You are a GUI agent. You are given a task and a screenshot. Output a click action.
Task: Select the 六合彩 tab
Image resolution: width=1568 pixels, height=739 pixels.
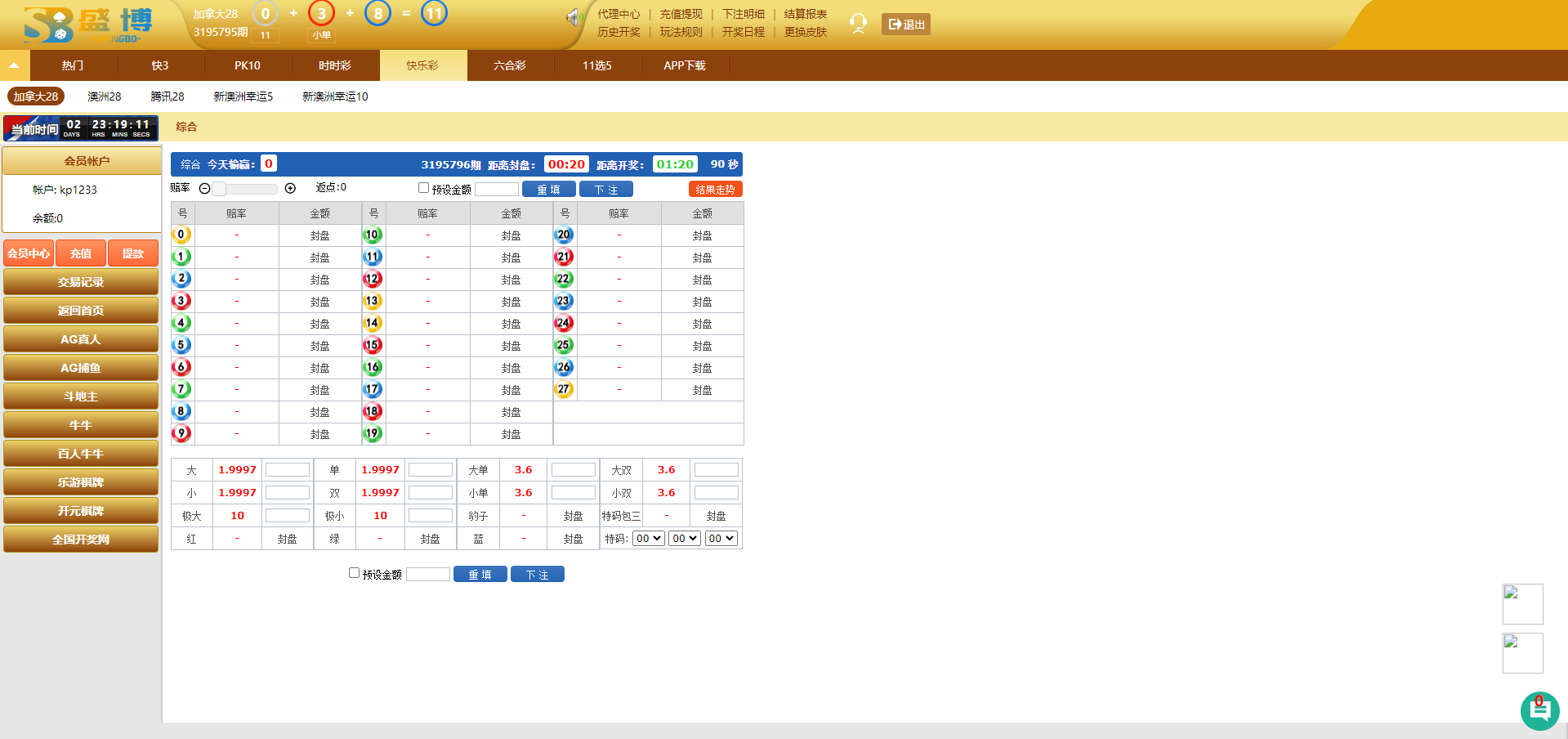pyautogui.click(x=510, y=65)
